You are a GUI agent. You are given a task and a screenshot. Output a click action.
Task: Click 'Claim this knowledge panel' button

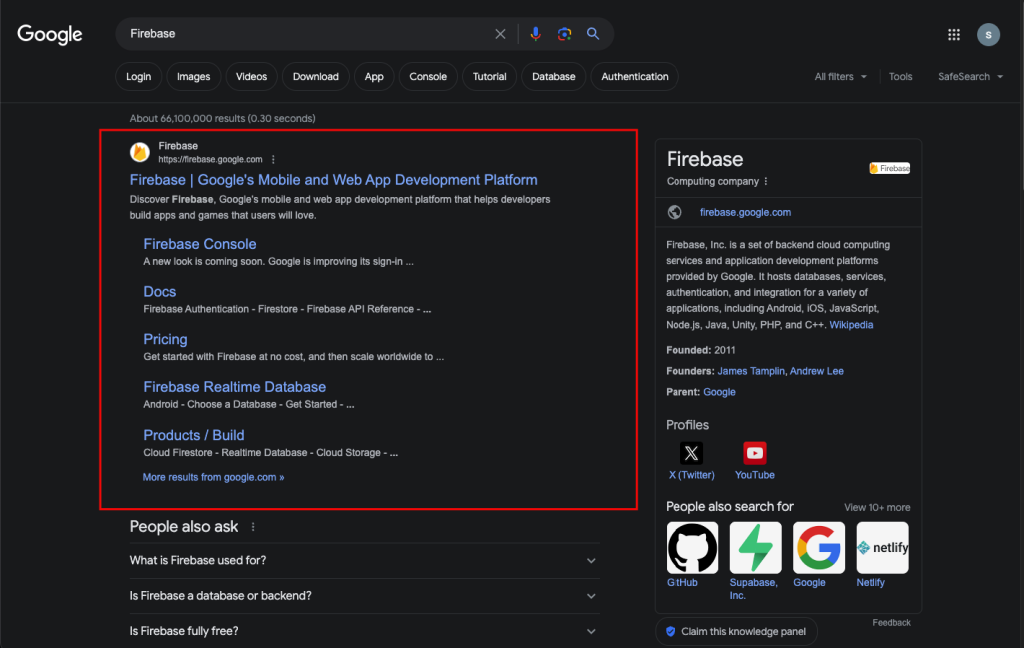(x=737, y=632)
